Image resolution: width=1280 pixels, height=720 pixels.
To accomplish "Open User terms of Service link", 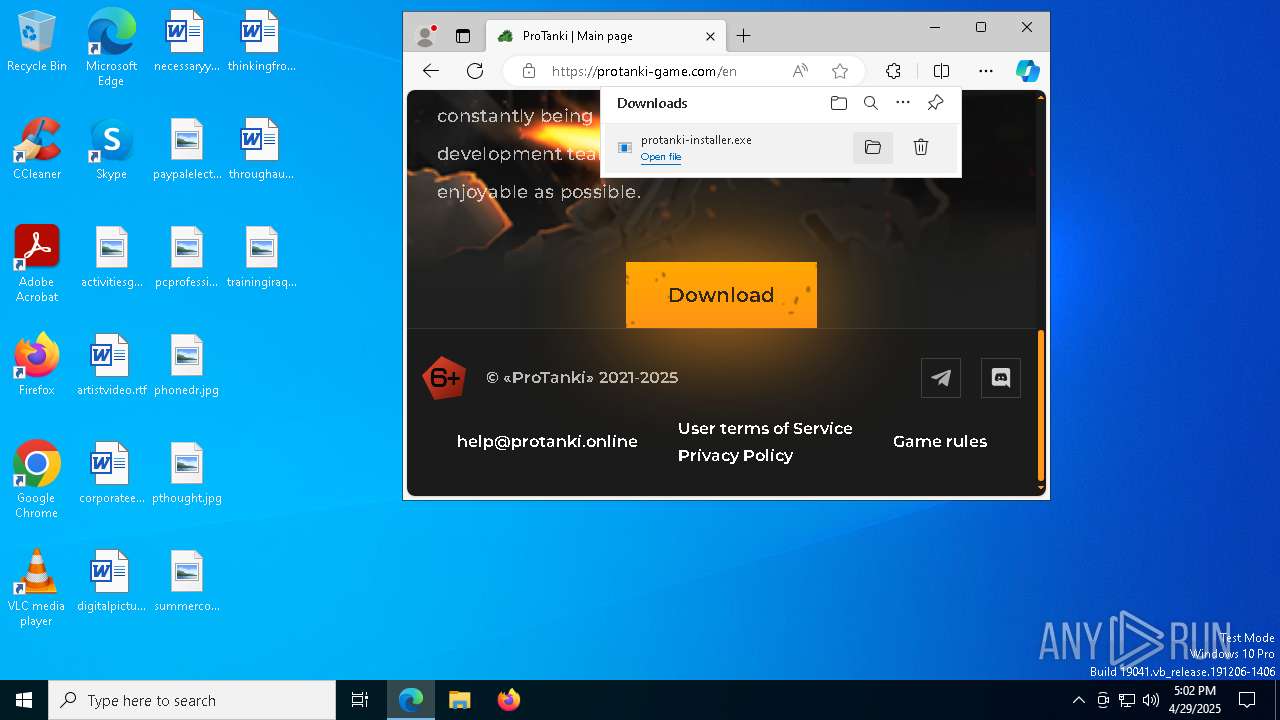I will pos(765,428).
